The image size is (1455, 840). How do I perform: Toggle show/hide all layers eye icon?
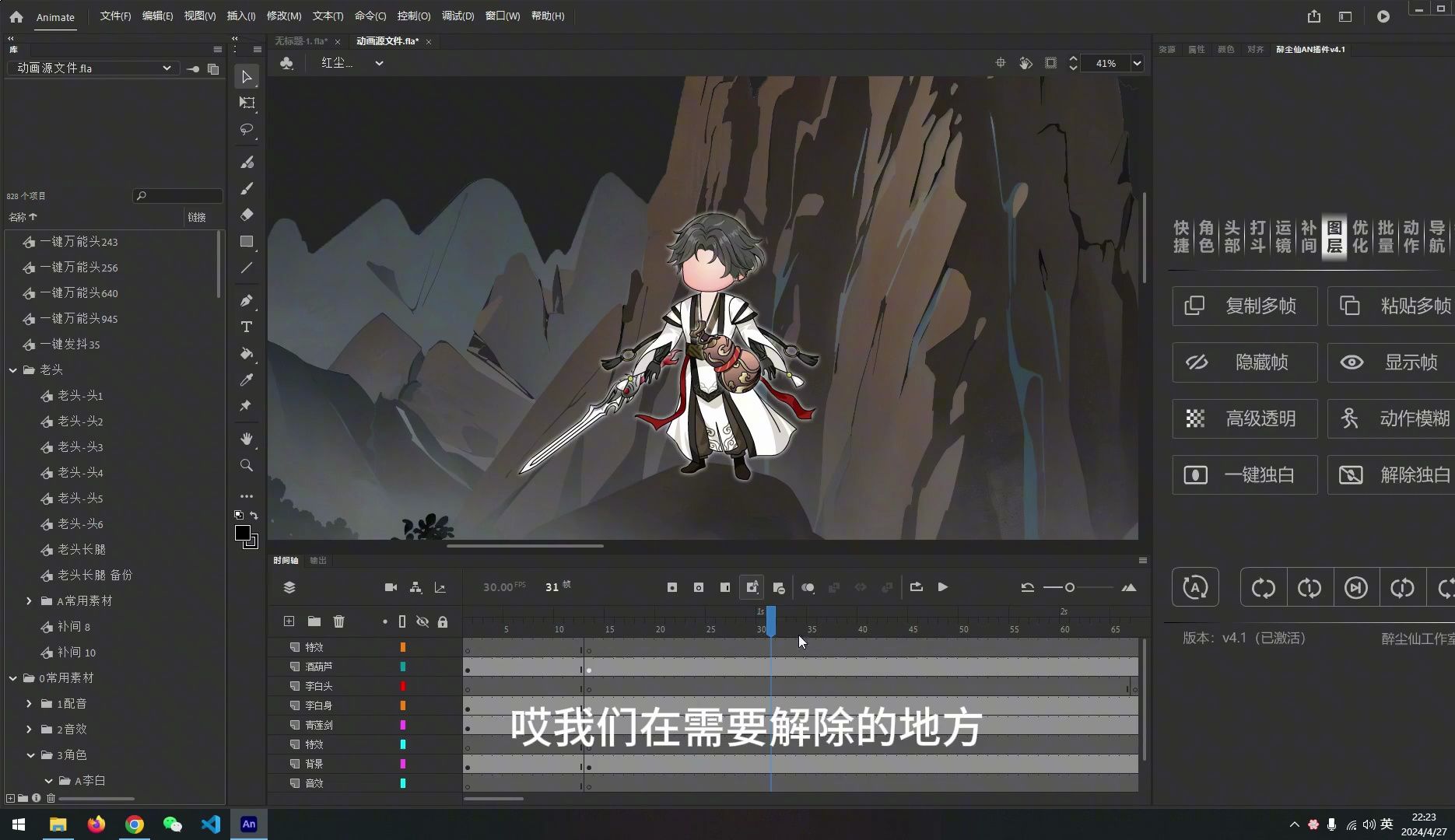click(422, 621)
